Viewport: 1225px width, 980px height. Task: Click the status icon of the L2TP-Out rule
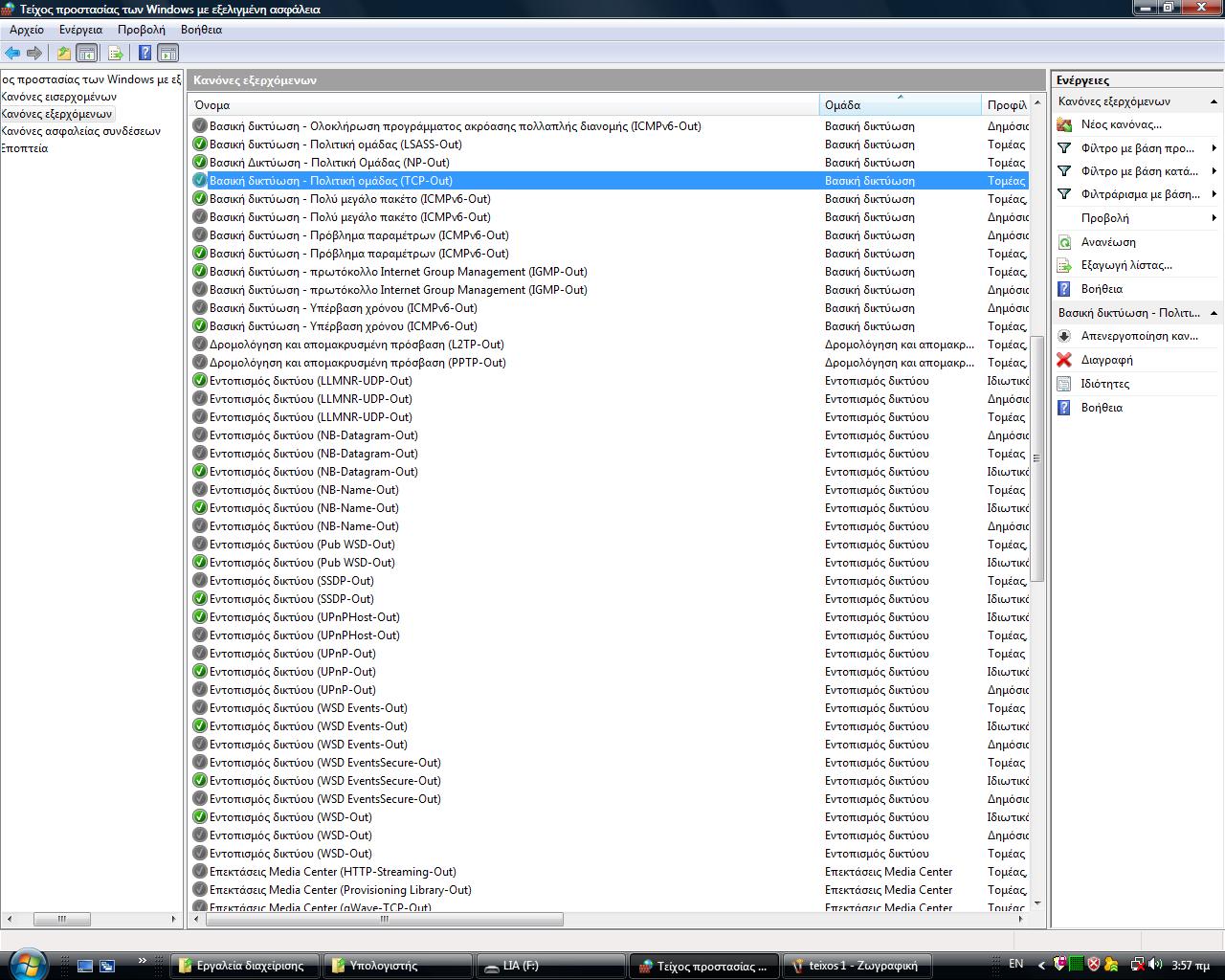[200, 345]
